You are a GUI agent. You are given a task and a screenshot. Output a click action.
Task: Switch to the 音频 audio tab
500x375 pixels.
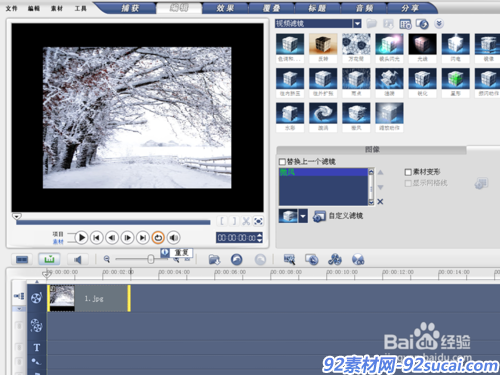(363, 8)
